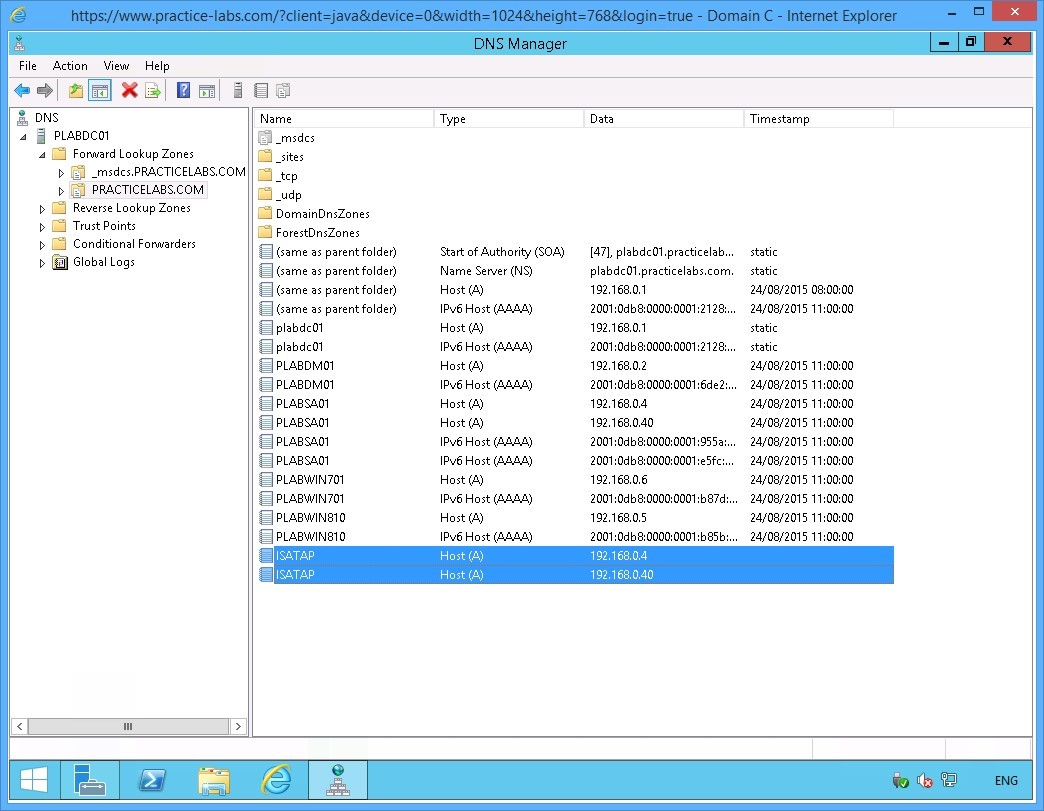Collapse the Forward Lookup Zones node
The height and width of the screenshot is (811, 1044).
42,155
